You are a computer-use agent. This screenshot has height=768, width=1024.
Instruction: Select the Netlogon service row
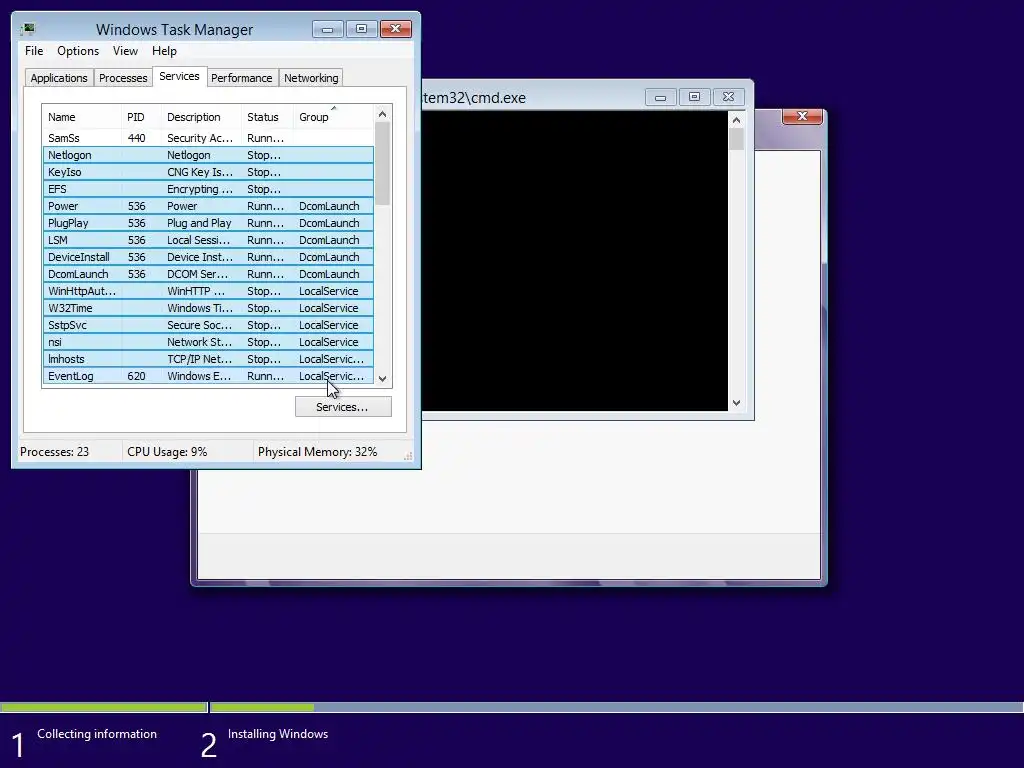coord(208,155)
